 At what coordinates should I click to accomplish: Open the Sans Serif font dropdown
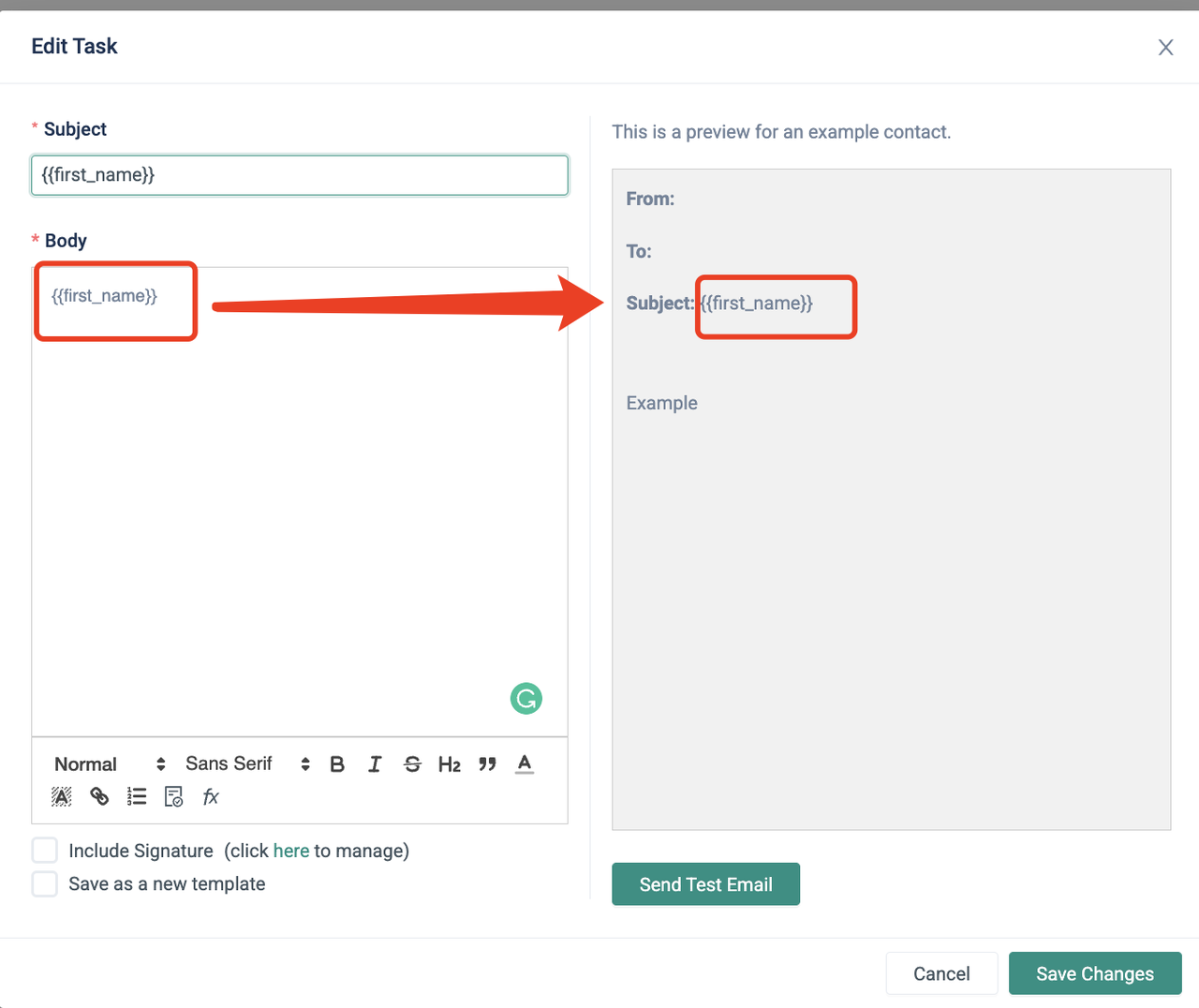tap(246, 764)
